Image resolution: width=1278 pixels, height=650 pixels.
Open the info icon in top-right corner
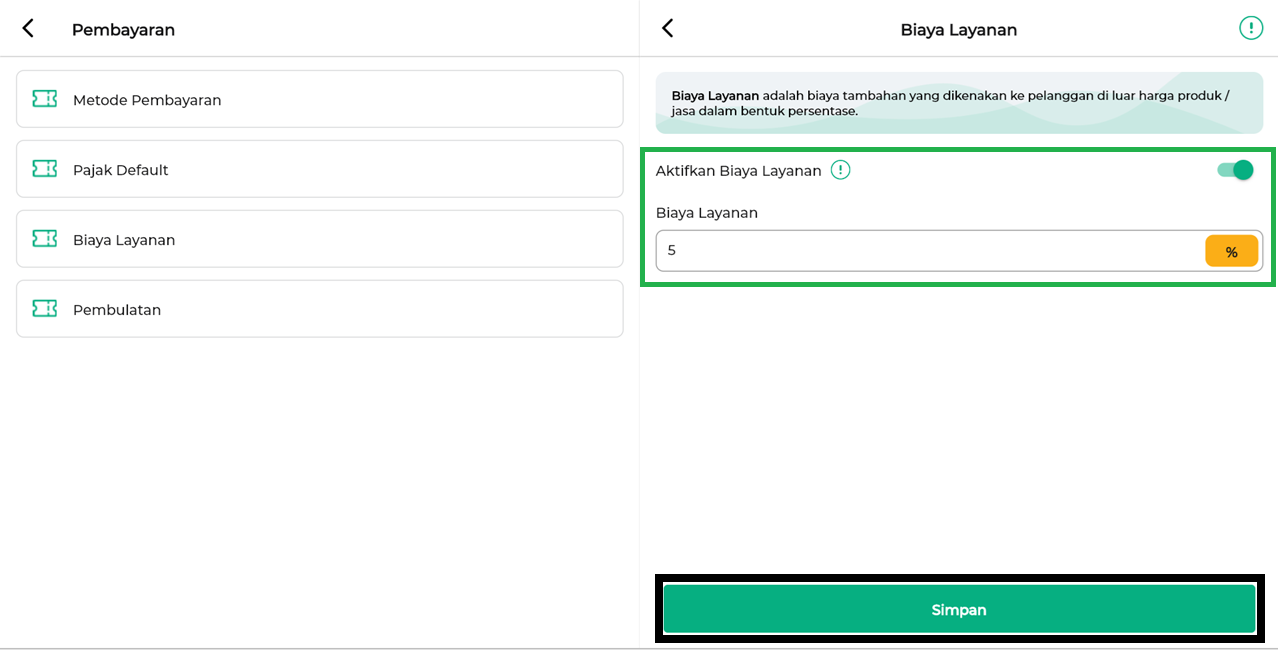[1250, 28]
